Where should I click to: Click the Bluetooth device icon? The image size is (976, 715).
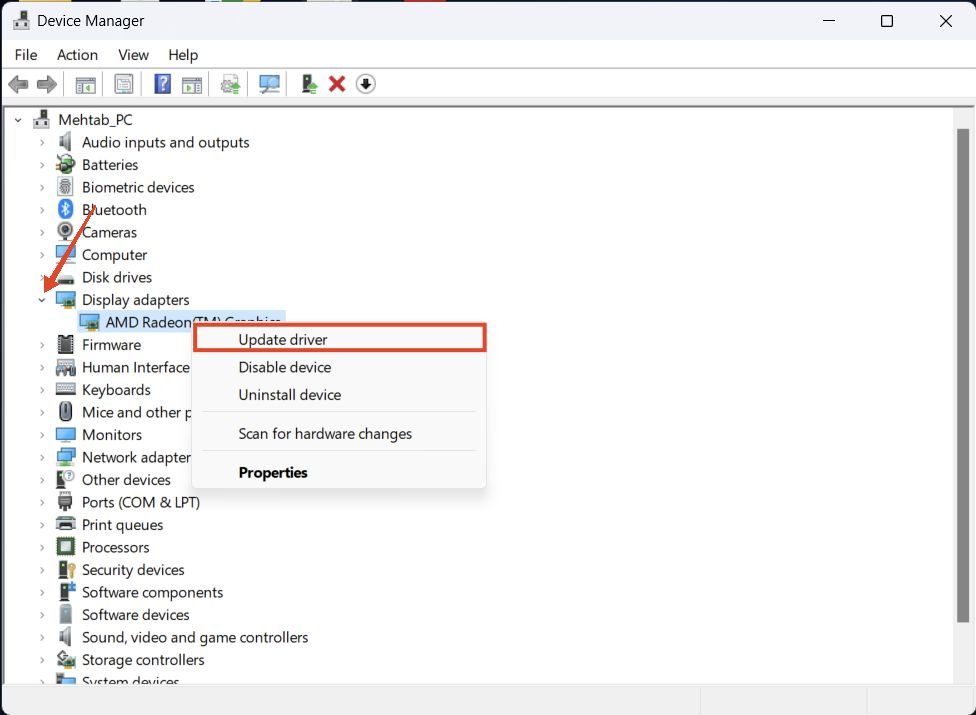[x=66, y=210]
